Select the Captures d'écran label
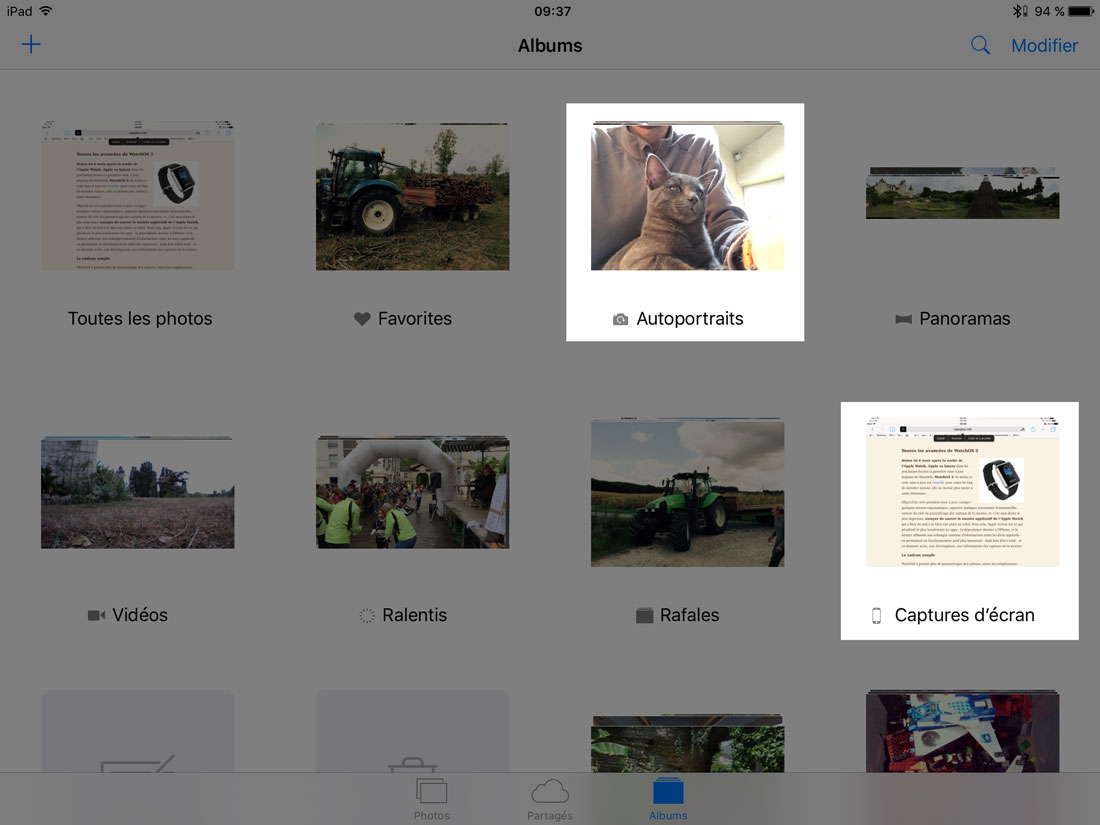Image resolution: width=1100 pixels, height=825 pixels. click(x=965, y=615)
